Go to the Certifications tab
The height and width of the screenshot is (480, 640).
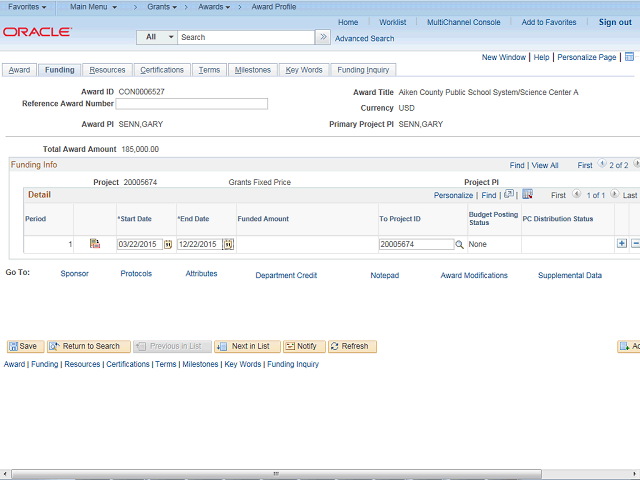[x=162, y=70]
